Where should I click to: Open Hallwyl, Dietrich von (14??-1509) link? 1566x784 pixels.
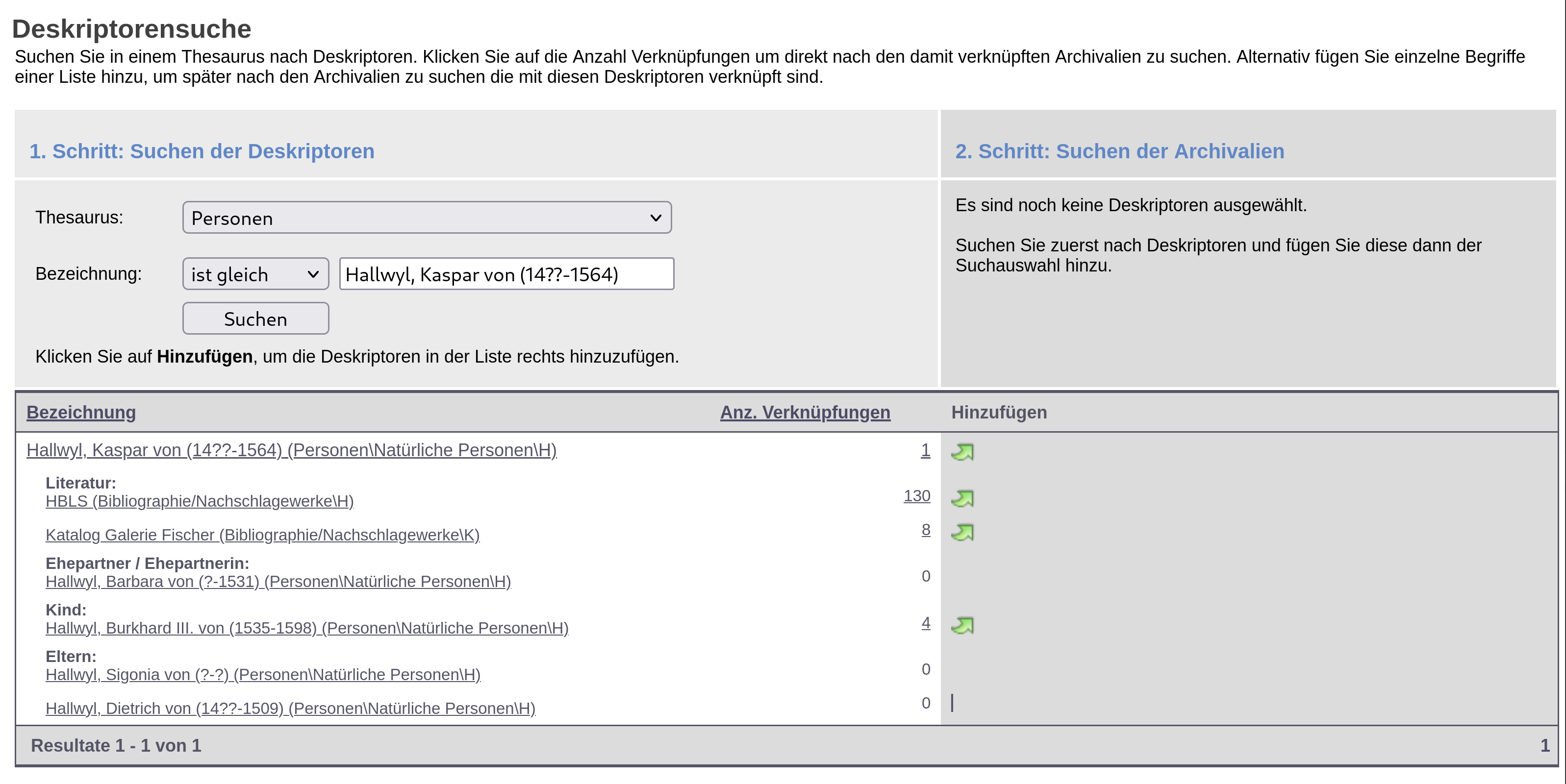(291, 709)
